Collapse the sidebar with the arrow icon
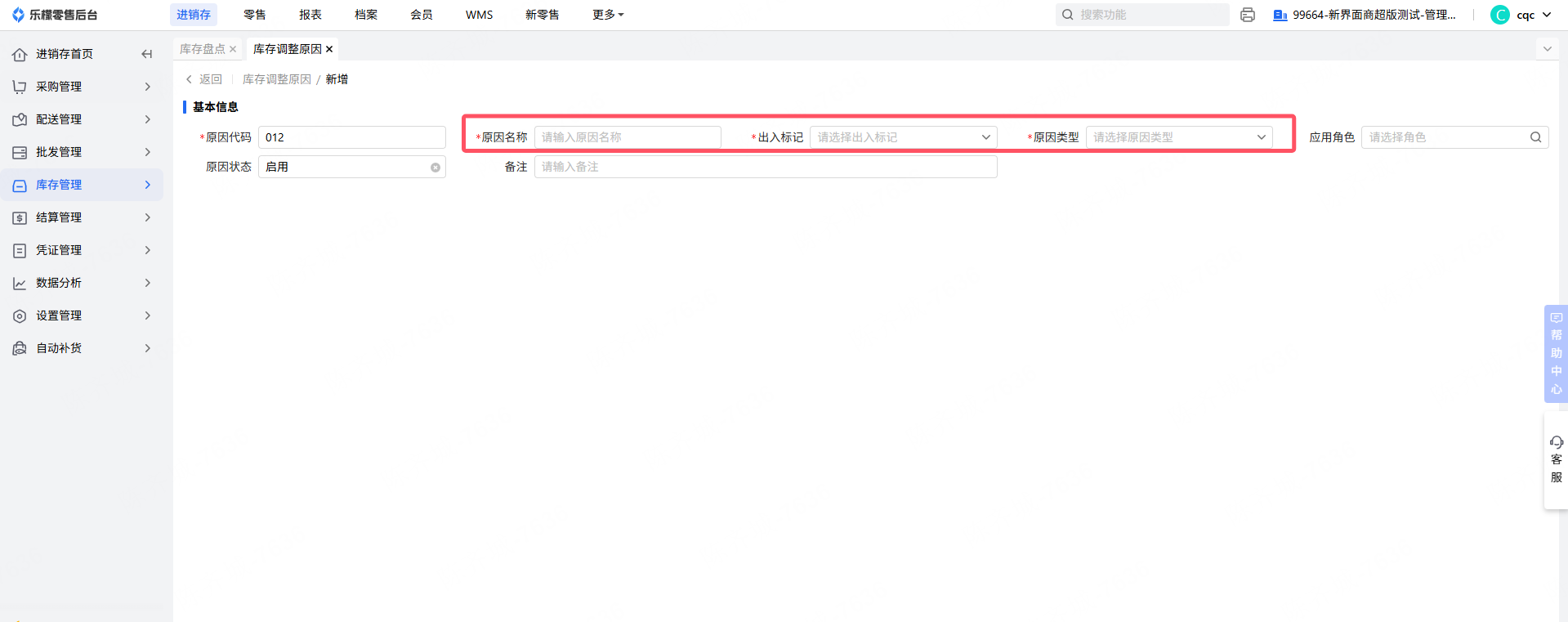Viewport: 1568px width, 622px height. (x=147, y=54)
